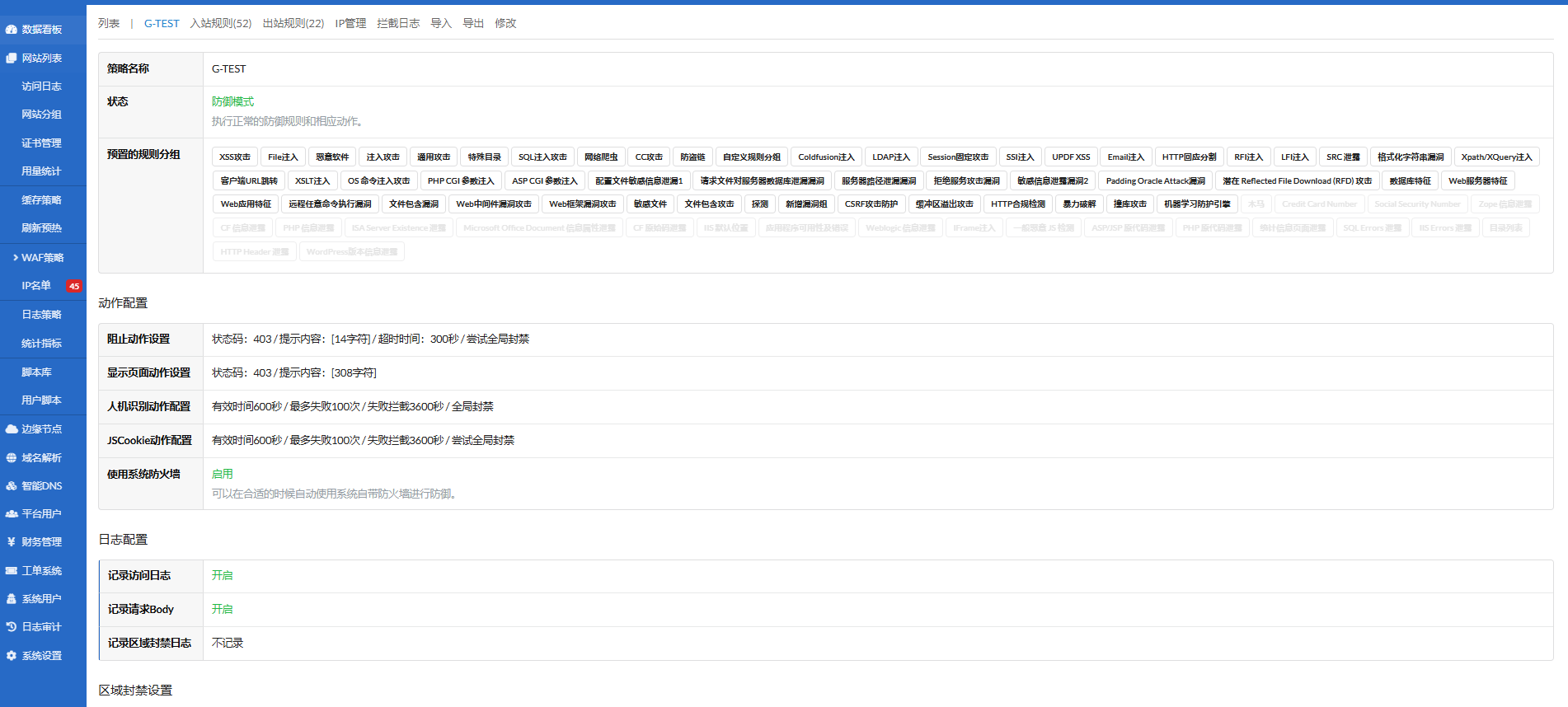Open the 拦截日志 tab
Image resolution: width=1568 pixels, height=707 pixels.
[x=398, y=23]
